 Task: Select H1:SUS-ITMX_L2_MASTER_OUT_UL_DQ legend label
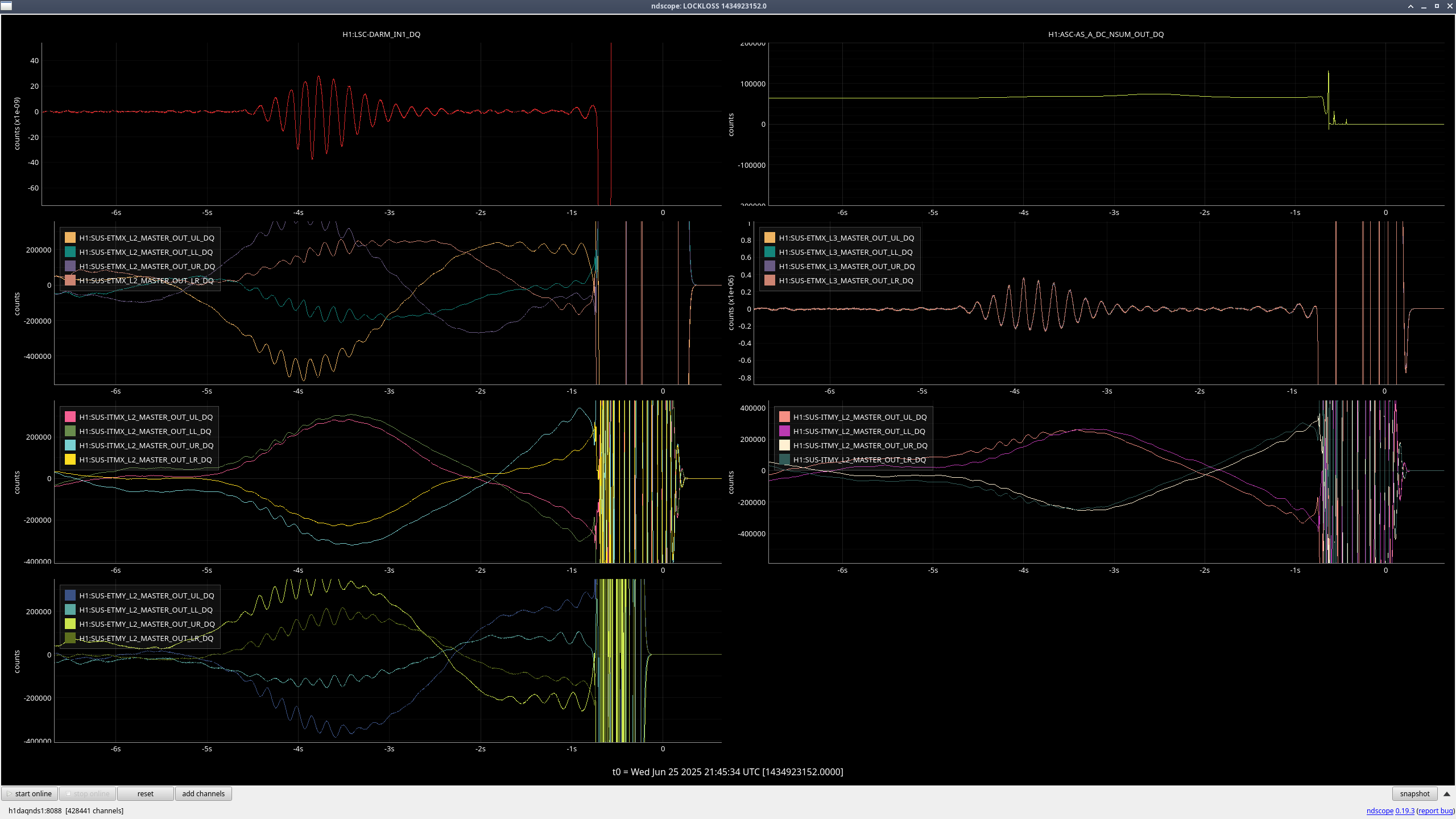pyautogui.click(x=146, y=417)
